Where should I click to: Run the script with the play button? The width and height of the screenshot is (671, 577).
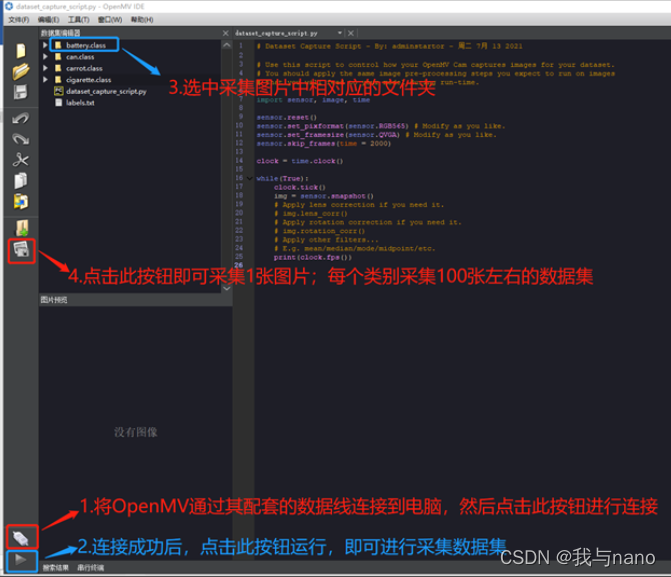pyautogui.click(x=21, y=560)
